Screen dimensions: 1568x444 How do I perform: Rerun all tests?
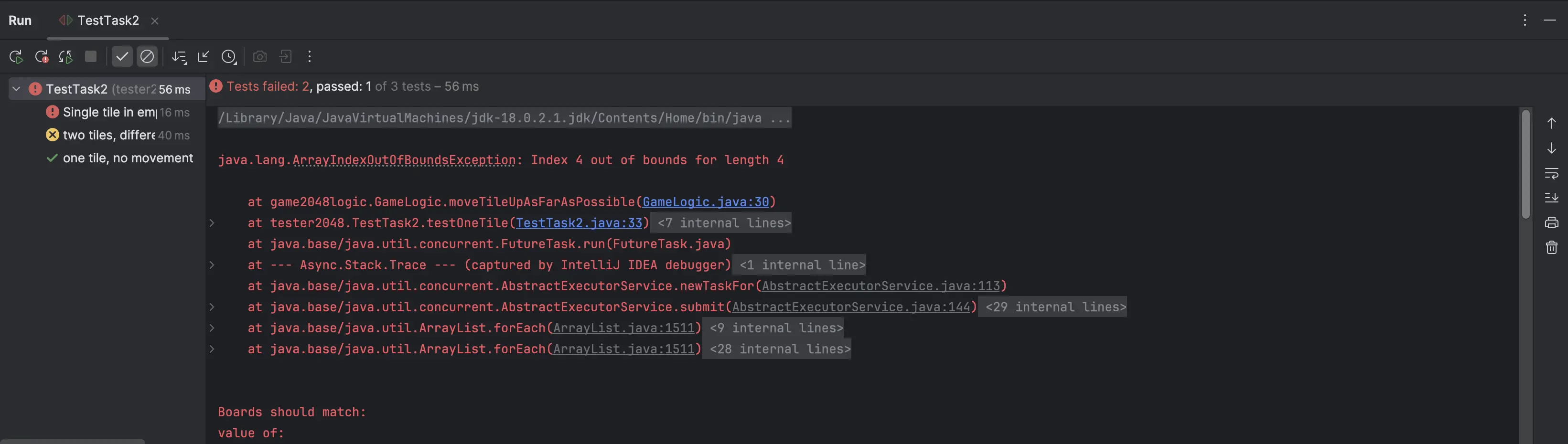click(x=16, y=56)
